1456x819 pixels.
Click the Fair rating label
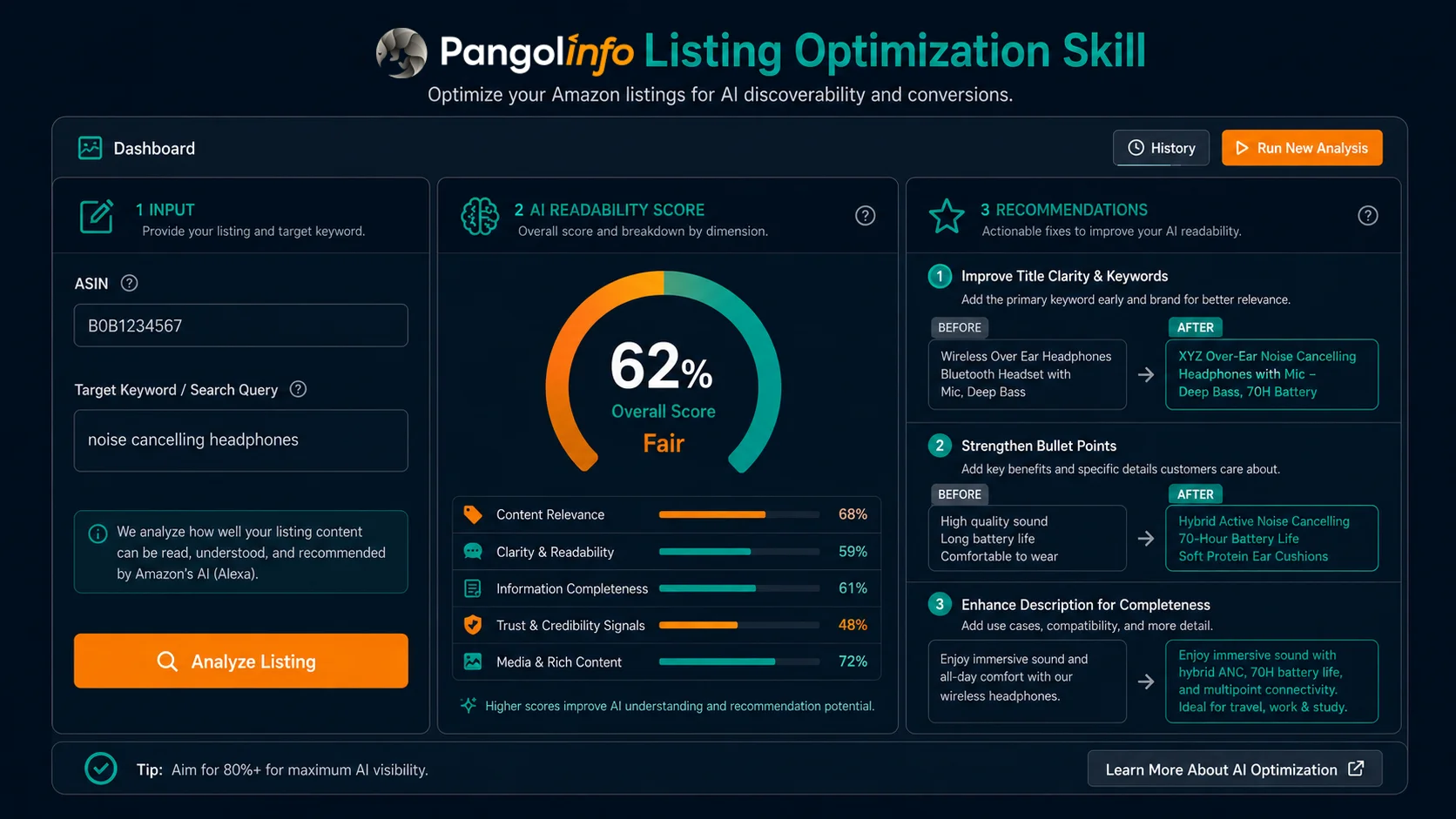click(x=664, y=444)
